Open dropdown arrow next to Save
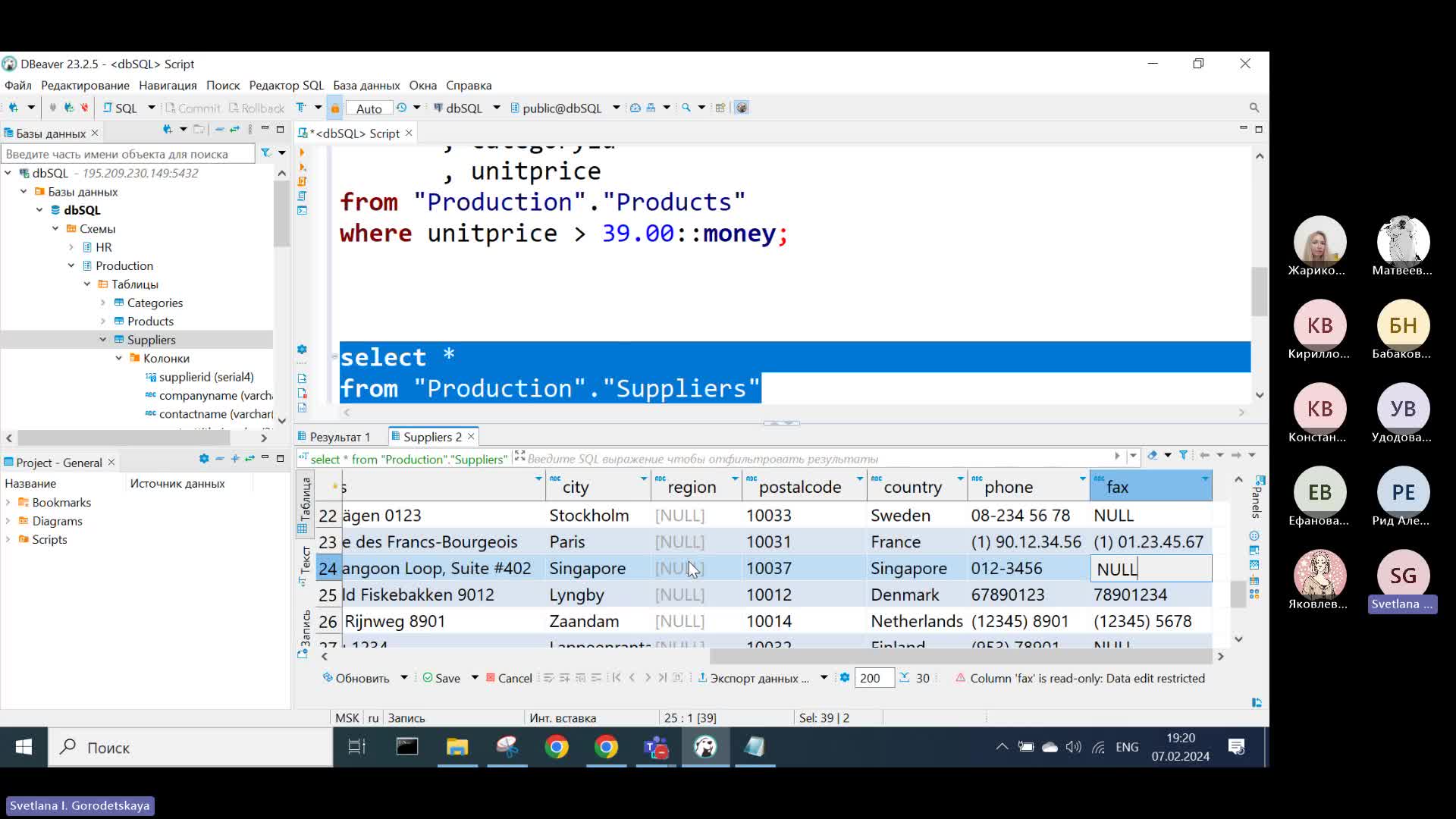 (475, 678)
